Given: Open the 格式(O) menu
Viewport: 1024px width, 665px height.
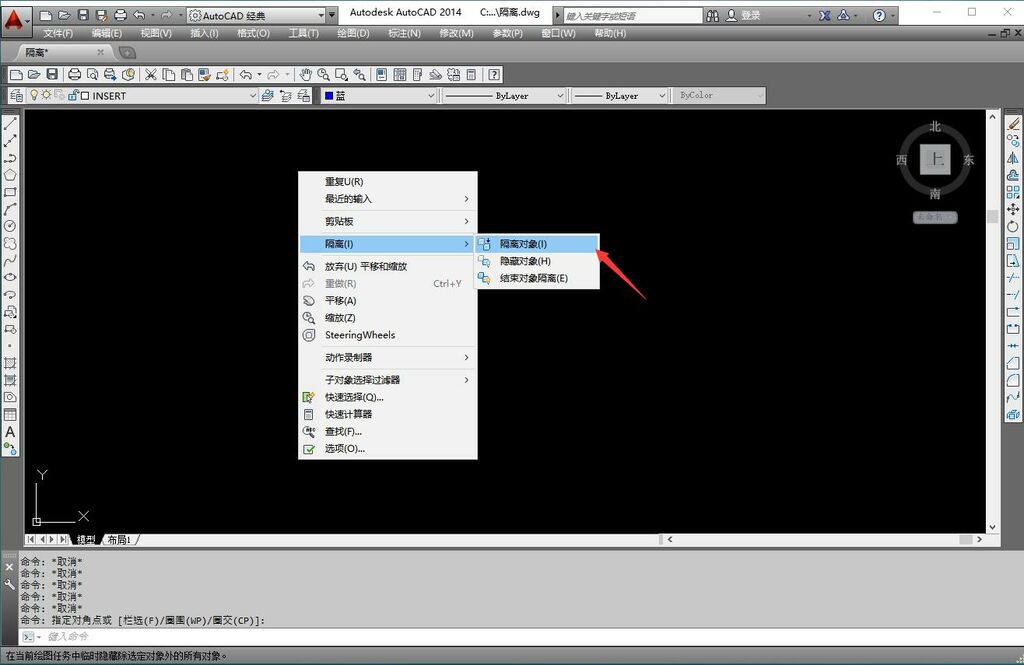Looking at the screenshot, I should coord(253,33).
